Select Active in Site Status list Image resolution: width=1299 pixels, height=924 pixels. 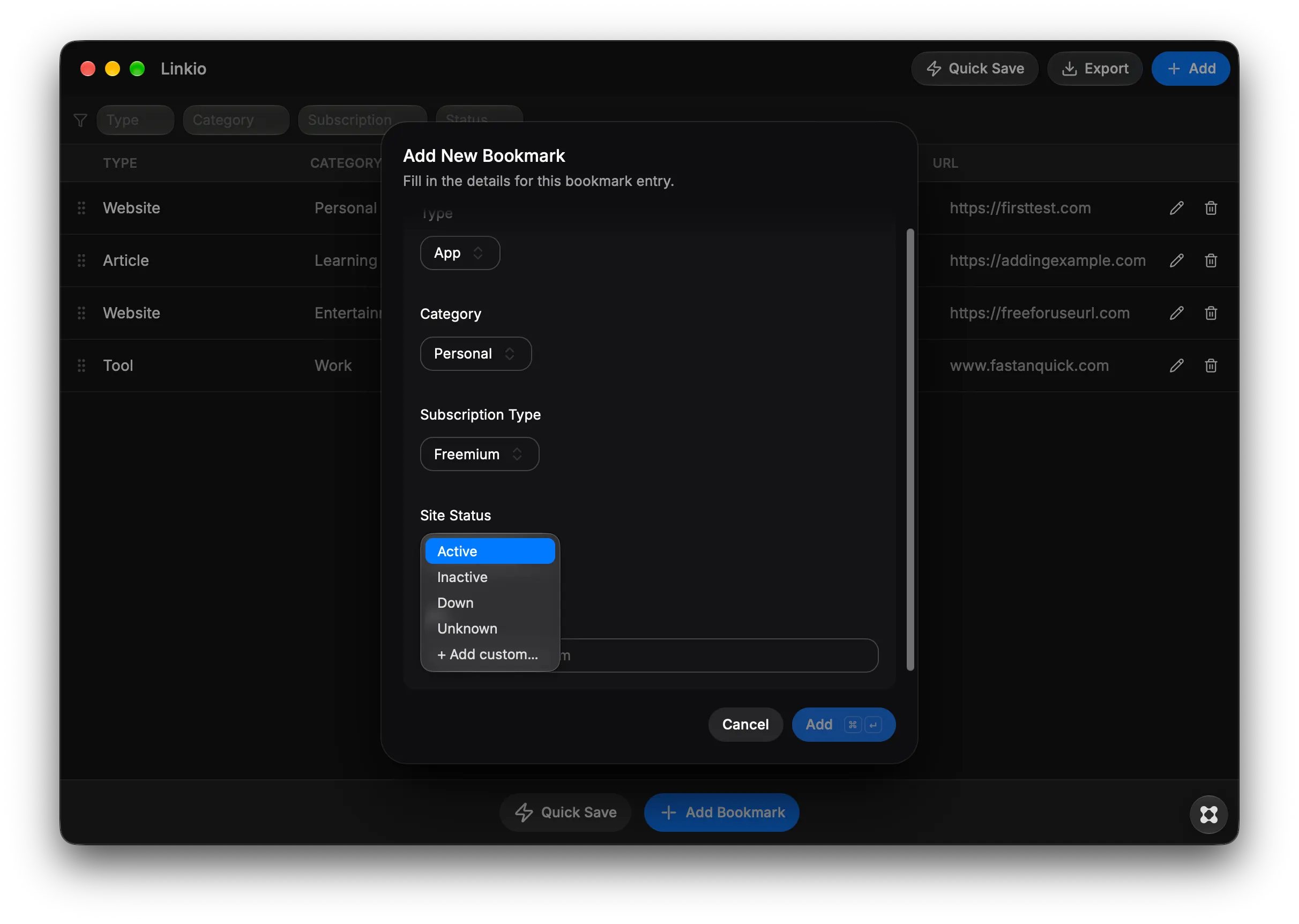[x=490, y=552]
